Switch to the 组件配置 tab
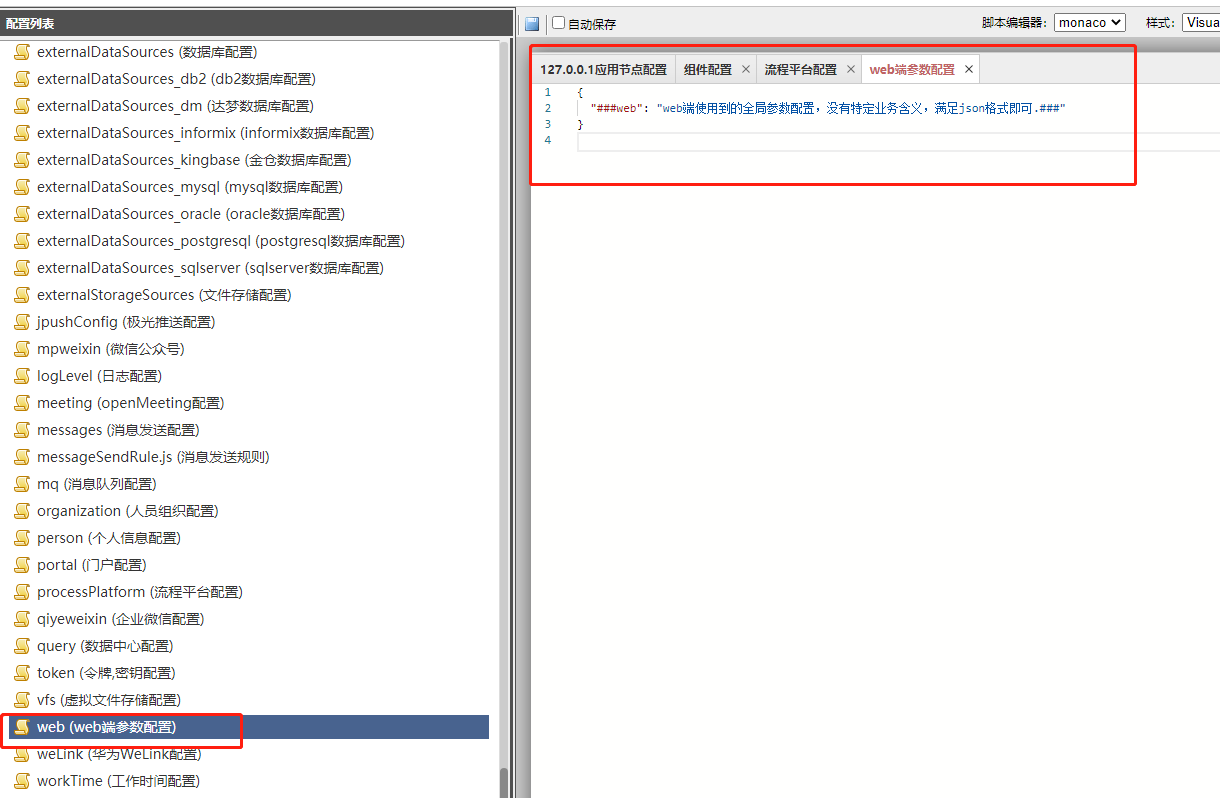Viewport: 1220px width, 798px height. (708, 69)
